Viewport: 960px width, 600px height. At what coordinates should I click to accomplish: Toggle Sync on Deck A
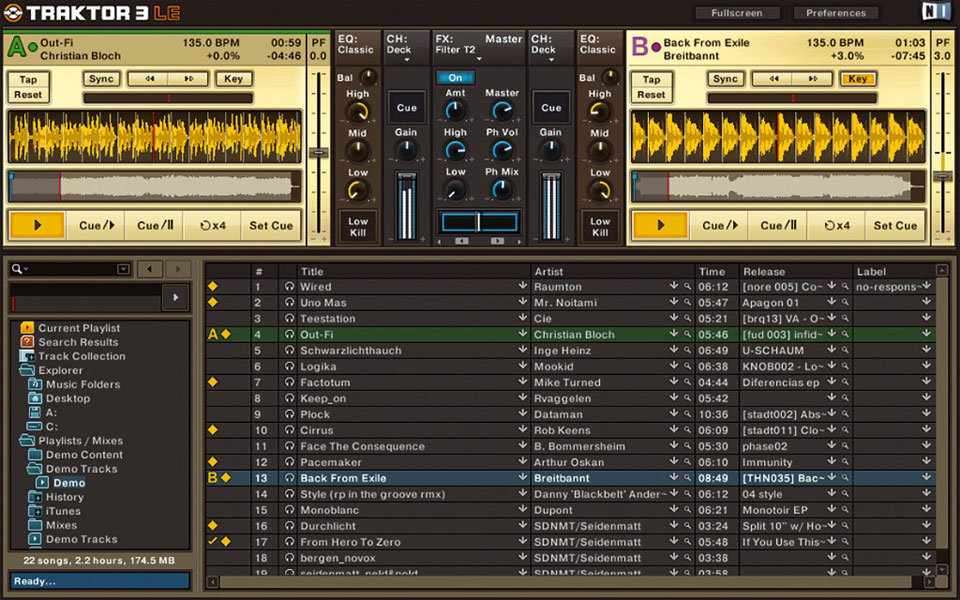tap(100, 78)
